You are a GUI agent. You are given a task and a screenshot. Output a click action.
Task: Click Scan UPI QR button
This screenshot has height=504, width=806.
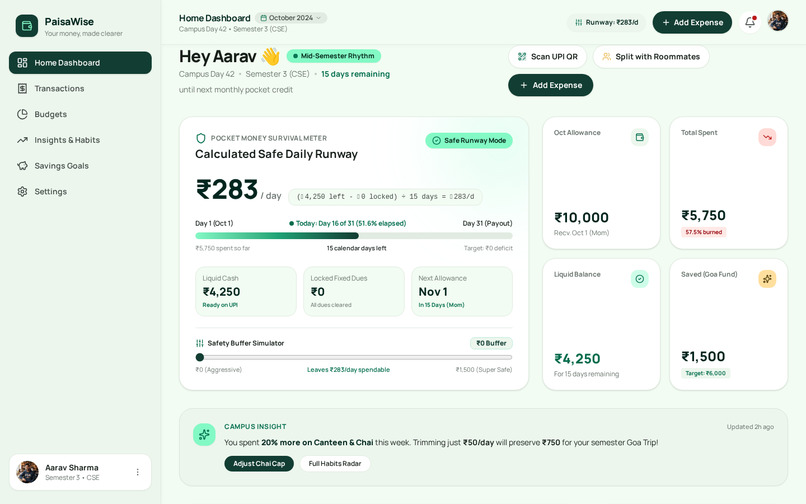point(548,57)
